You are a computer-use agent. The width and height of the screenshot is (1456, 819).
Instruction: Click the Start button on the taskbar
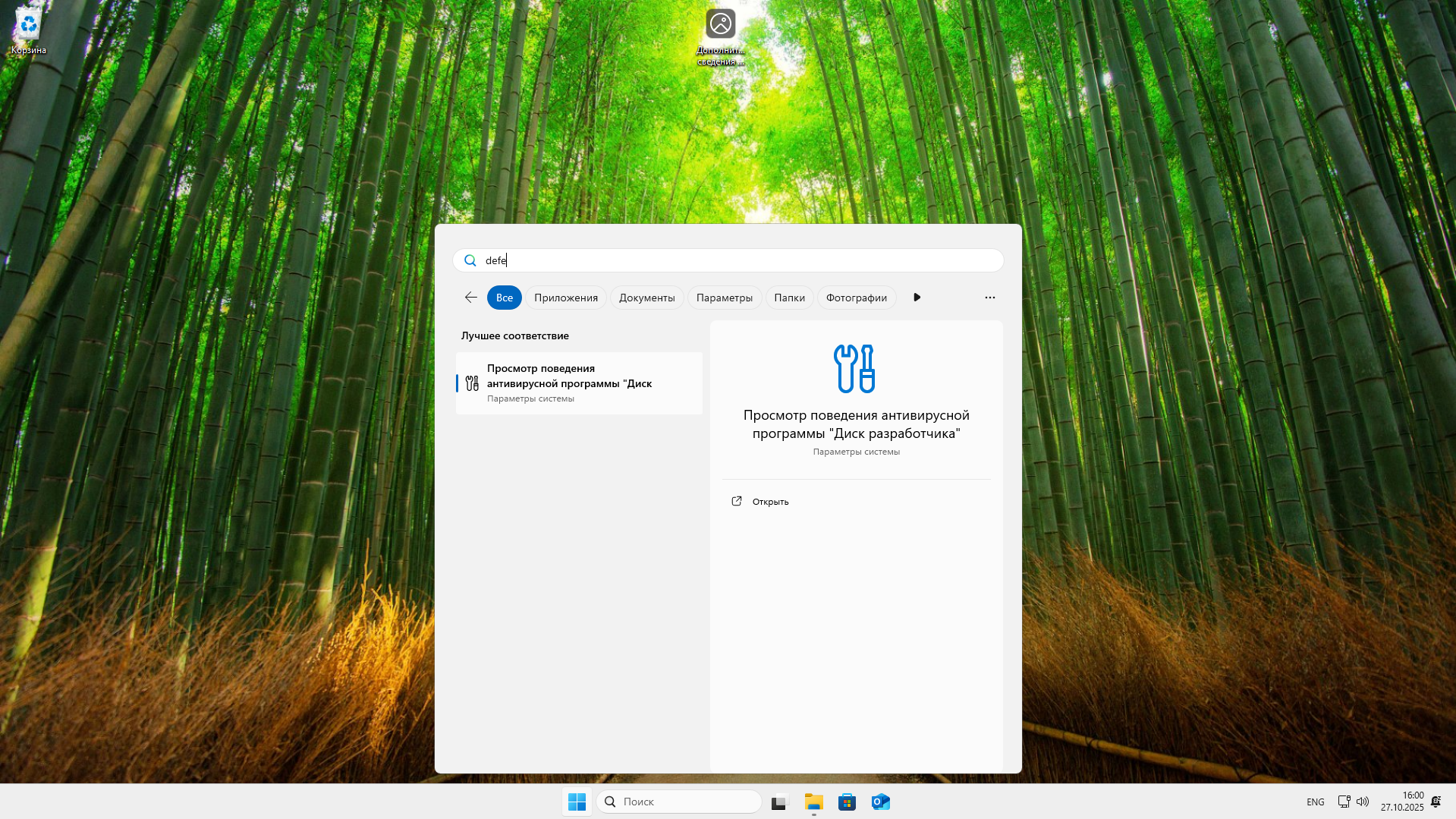point(577,801)
